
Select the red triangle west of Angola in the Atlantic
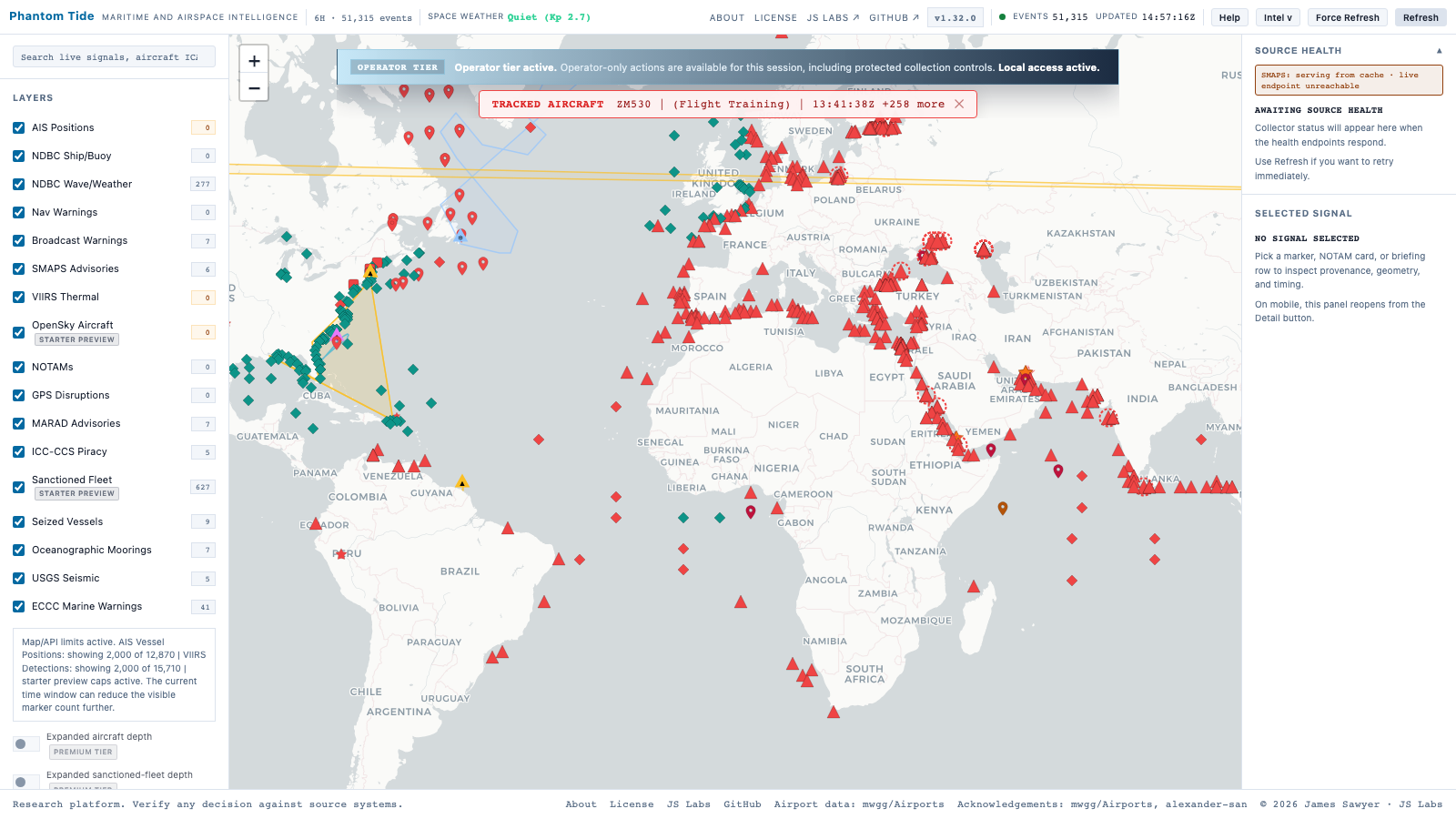point(741,602)
